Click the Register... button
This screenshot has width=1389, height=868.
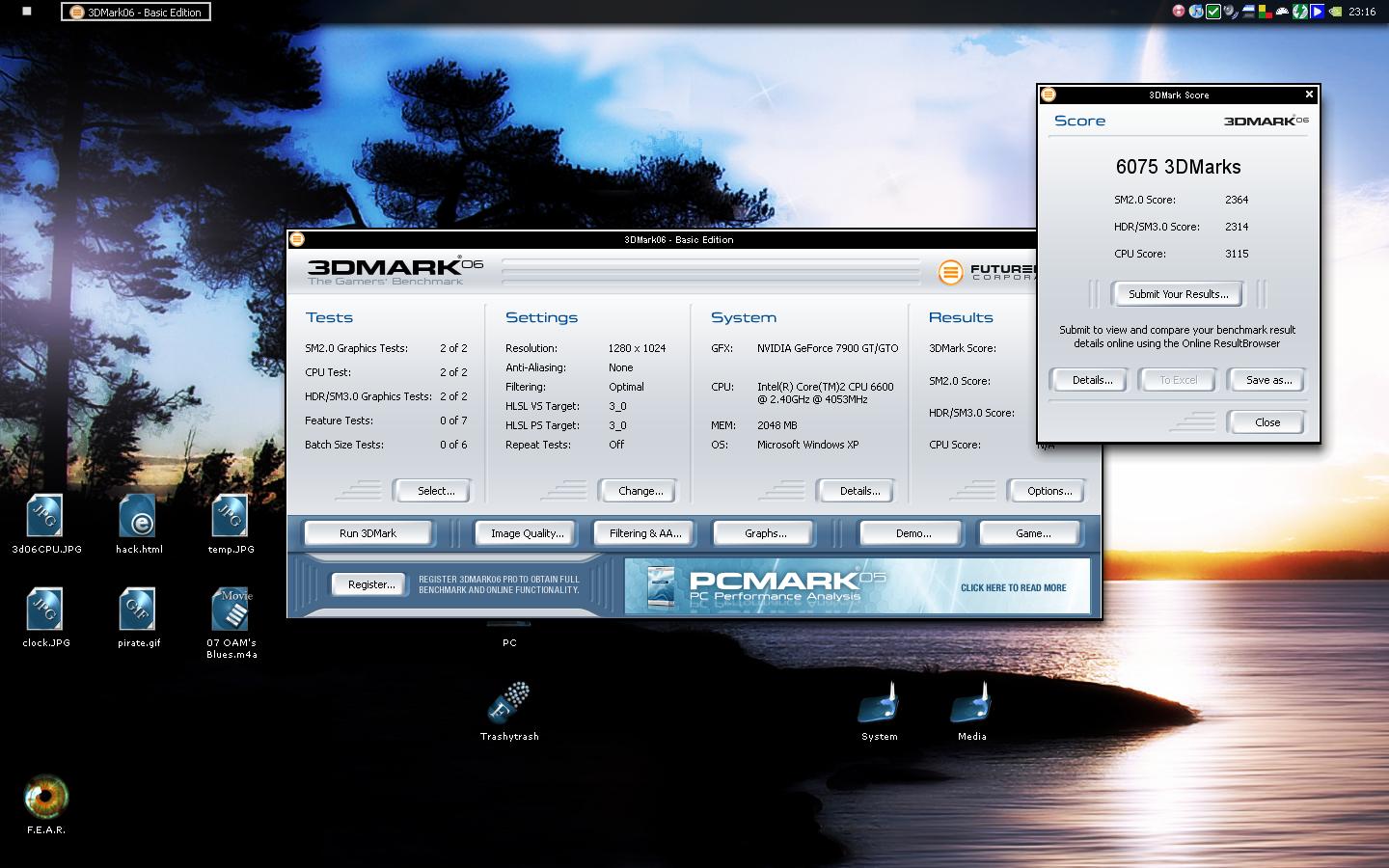(x=368, y=584)
